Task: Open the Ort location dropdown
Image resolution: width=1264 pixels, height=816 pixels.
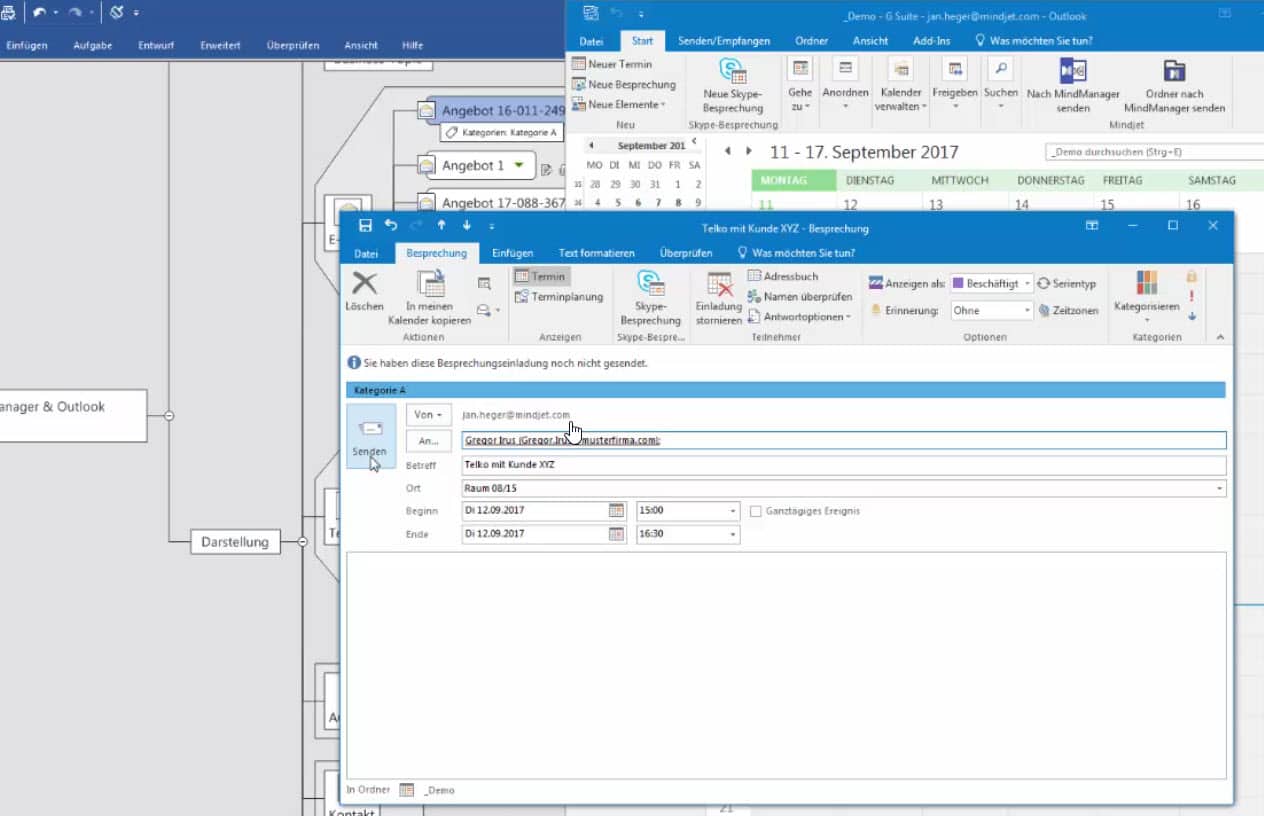Action: click(1219, 489)
